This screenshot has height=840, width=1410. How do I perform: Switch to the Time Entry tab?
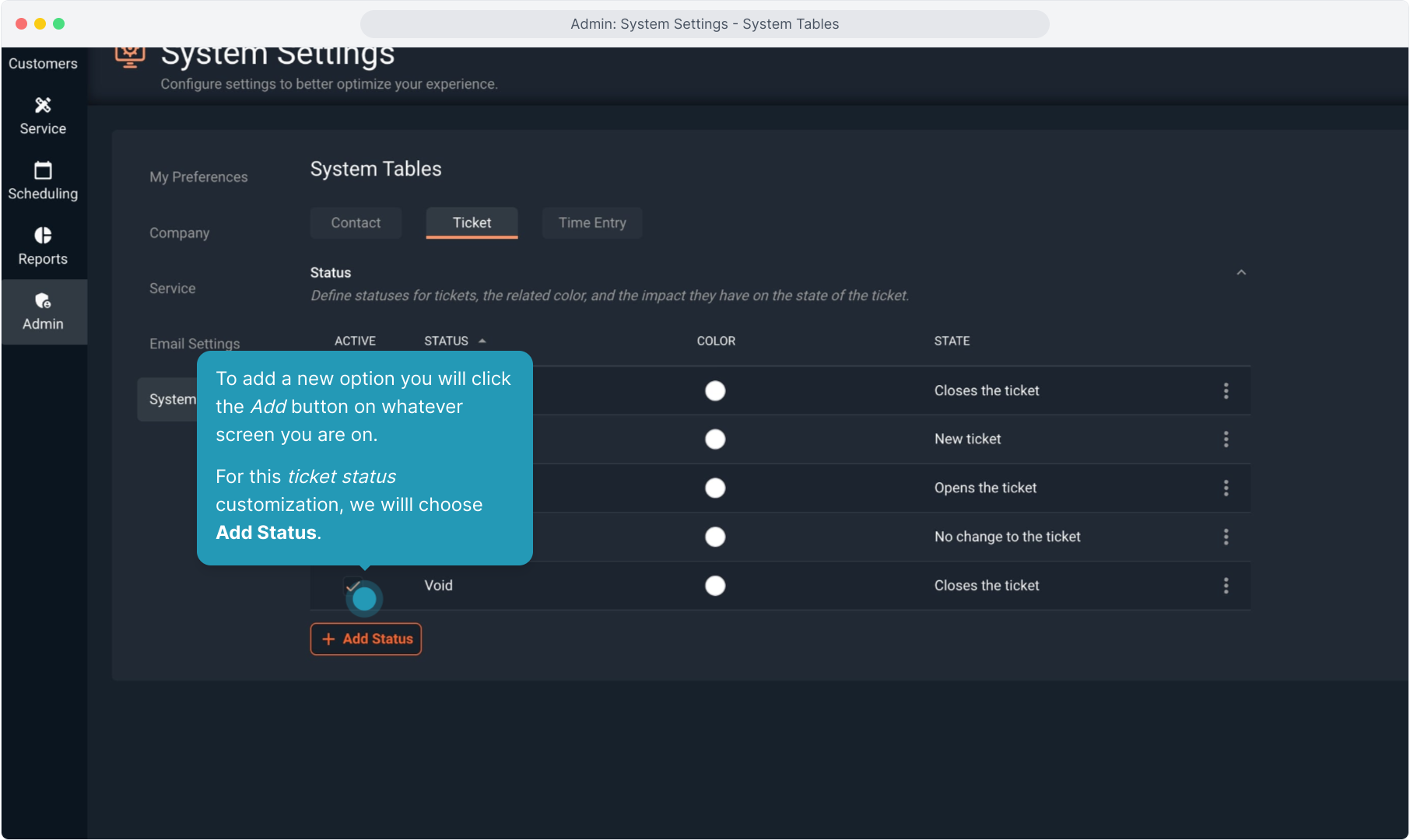click(591, 223)
